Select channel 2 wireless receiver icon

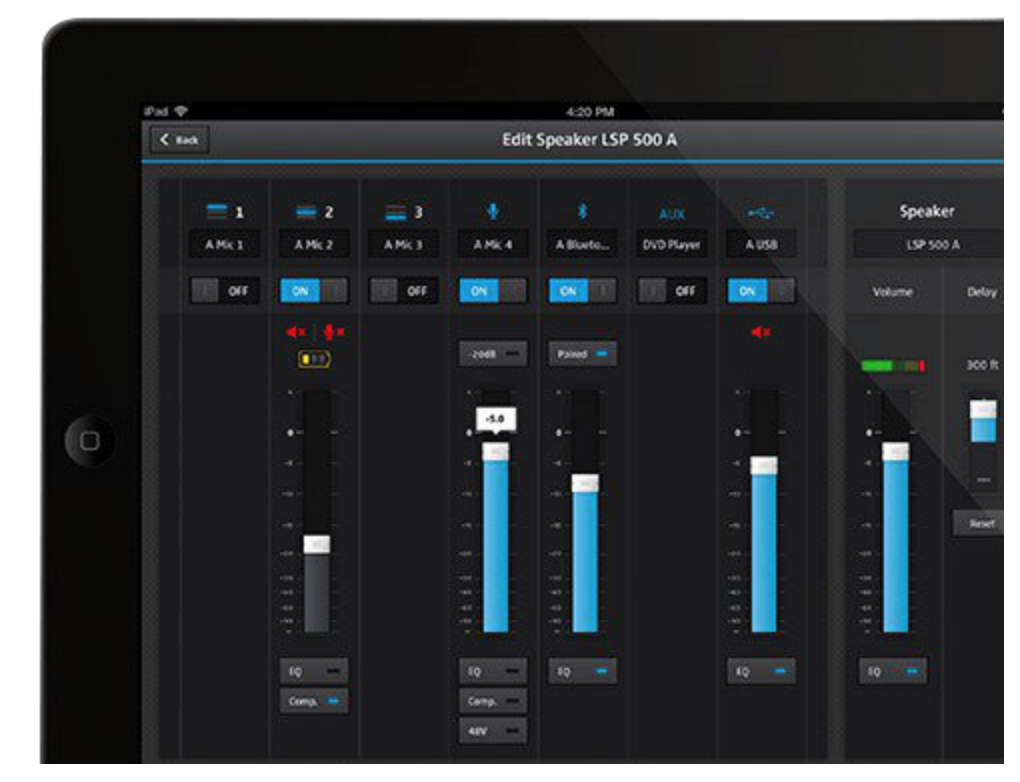click(306, 211)
